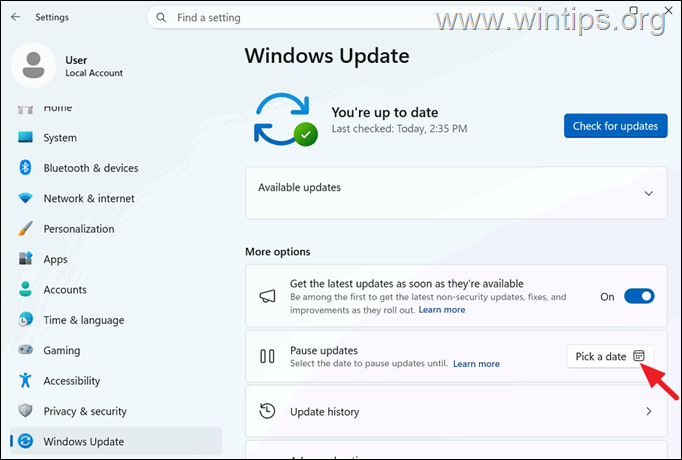Click the user profile avatar picture
Screen dimensions: 682x460
(33, 65)
